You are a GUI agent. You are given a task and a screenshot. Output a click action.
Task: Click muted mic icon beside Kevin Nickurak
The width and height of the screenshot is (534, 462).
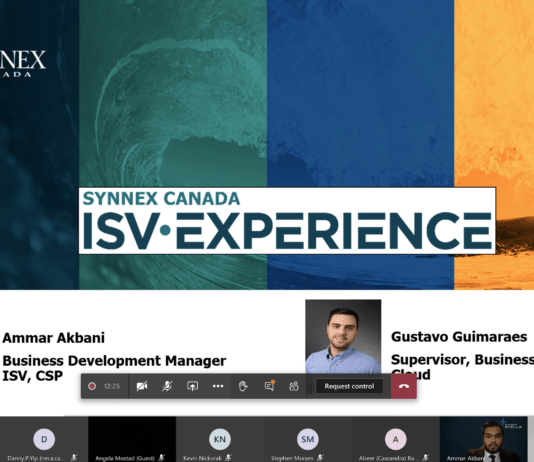[x=229, y=458]
